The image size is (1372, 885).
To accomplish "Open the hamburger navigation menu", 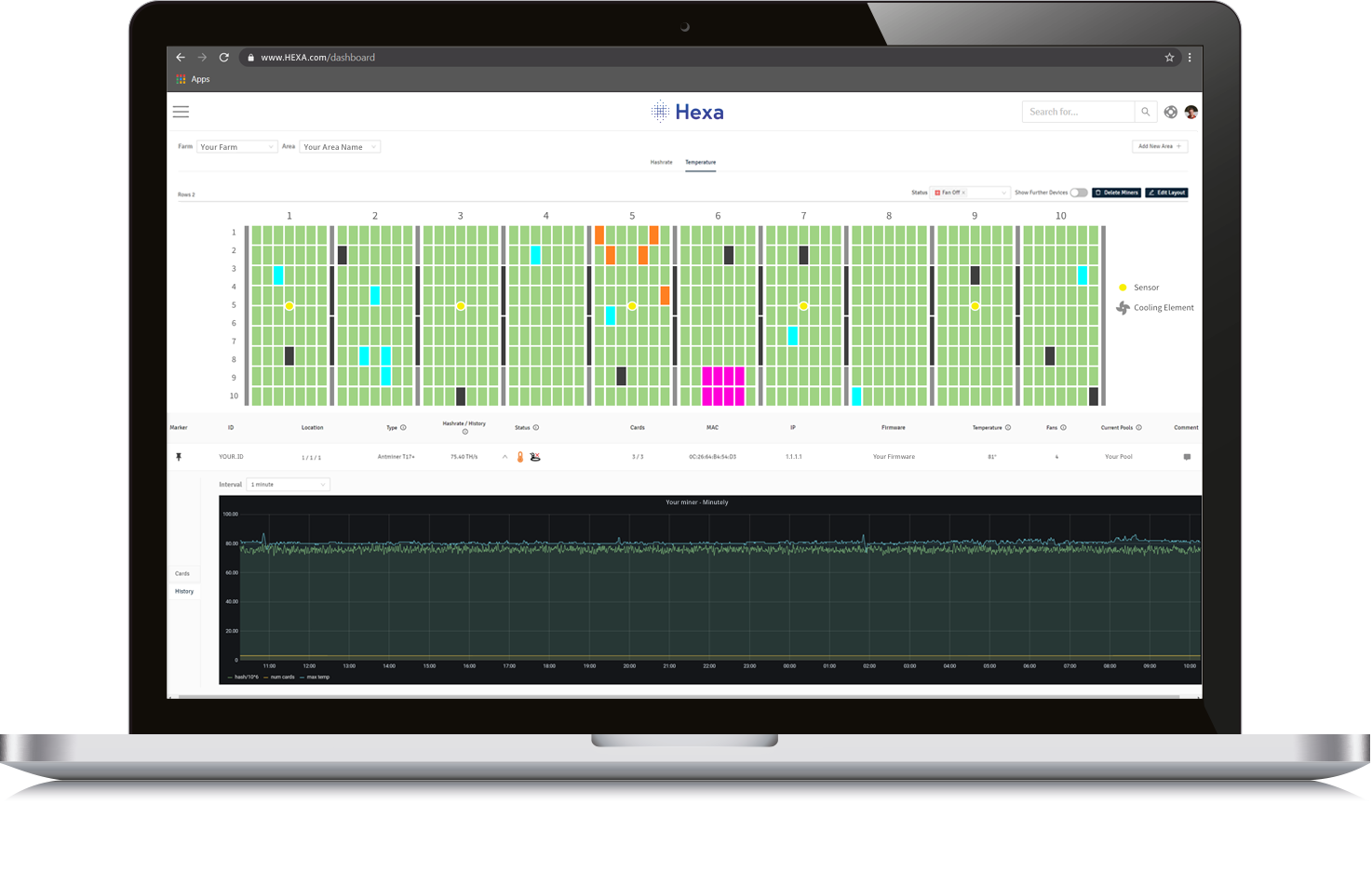I will point(181,112).
